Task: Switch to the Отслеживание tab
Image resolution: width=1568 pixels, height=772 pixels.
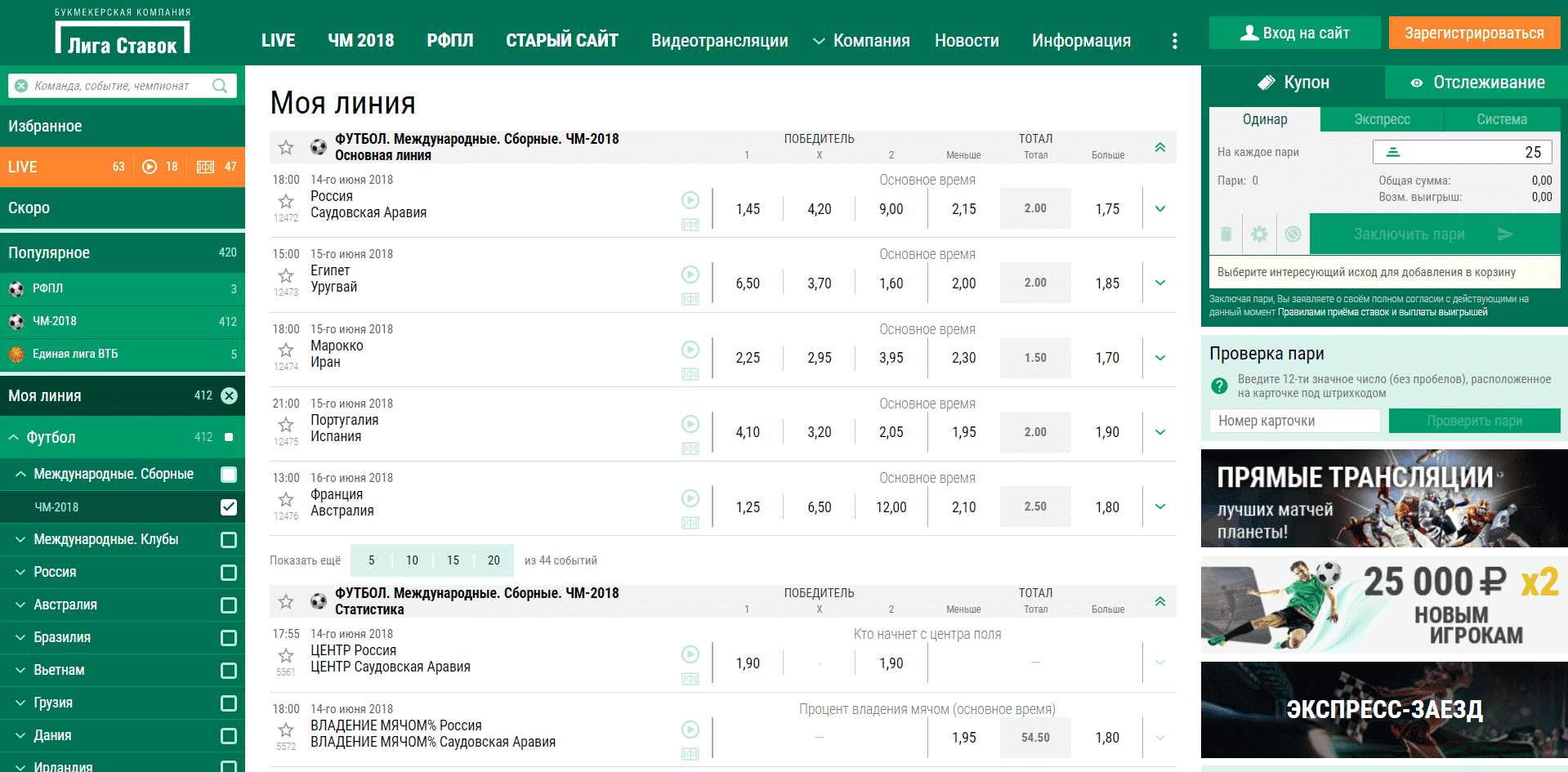Action: pos(1476,83)
